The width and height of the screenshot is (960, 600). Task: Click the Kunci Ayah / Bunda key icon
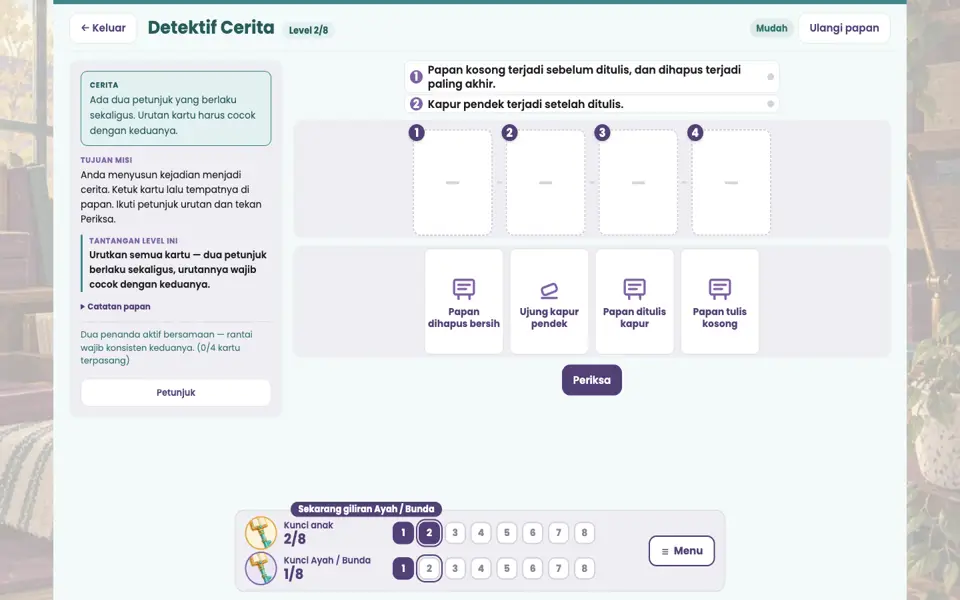[x=261, y=568]
